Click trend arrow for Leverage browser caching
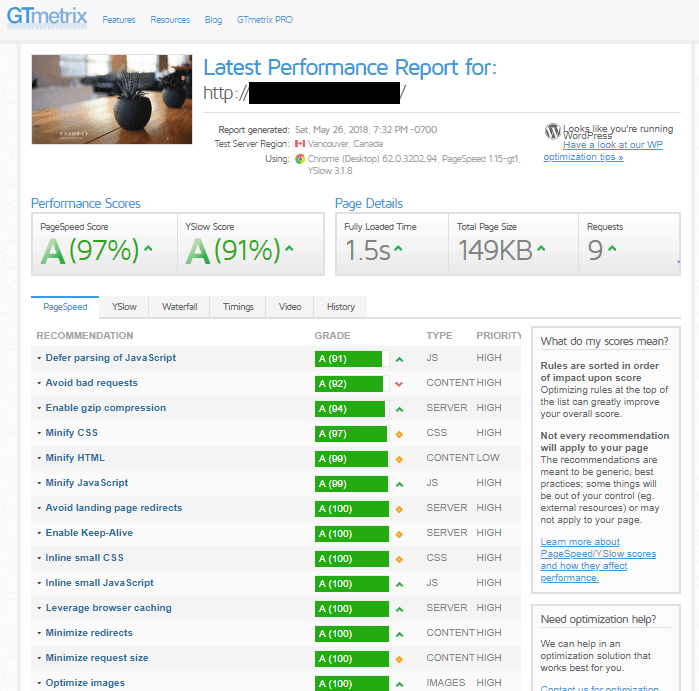The width and height of the screenshot is (699, 691). pyautogui.click(x=399, y=609)
